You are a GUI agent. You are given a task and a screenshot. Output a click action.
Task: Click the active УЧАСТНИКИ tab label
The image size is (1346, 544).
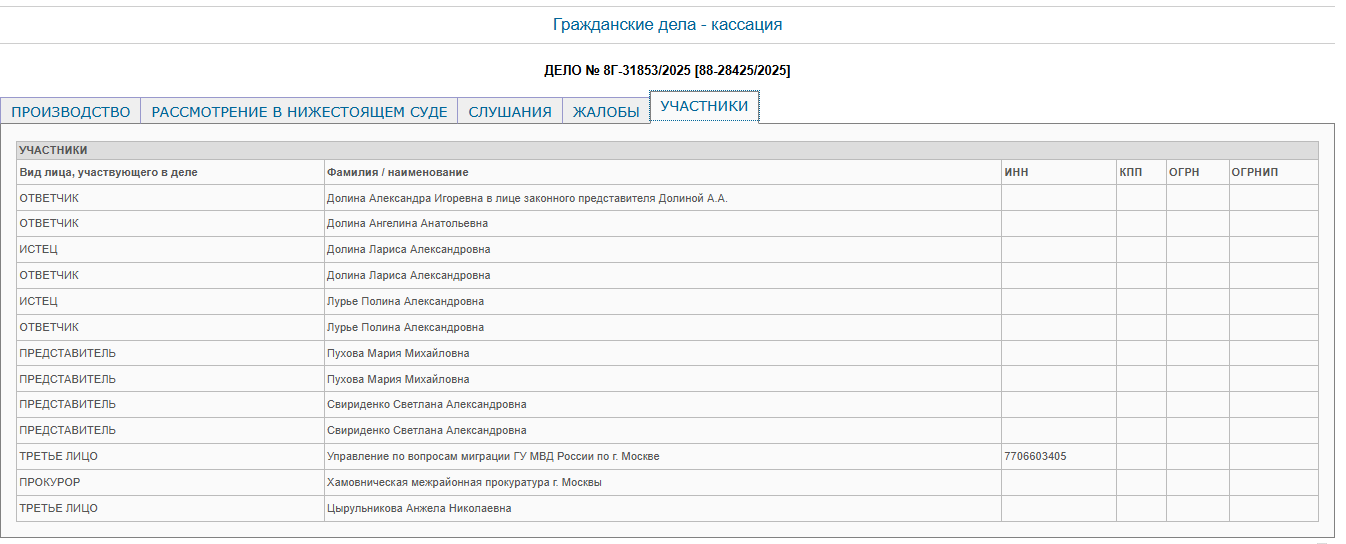[704, 106]
